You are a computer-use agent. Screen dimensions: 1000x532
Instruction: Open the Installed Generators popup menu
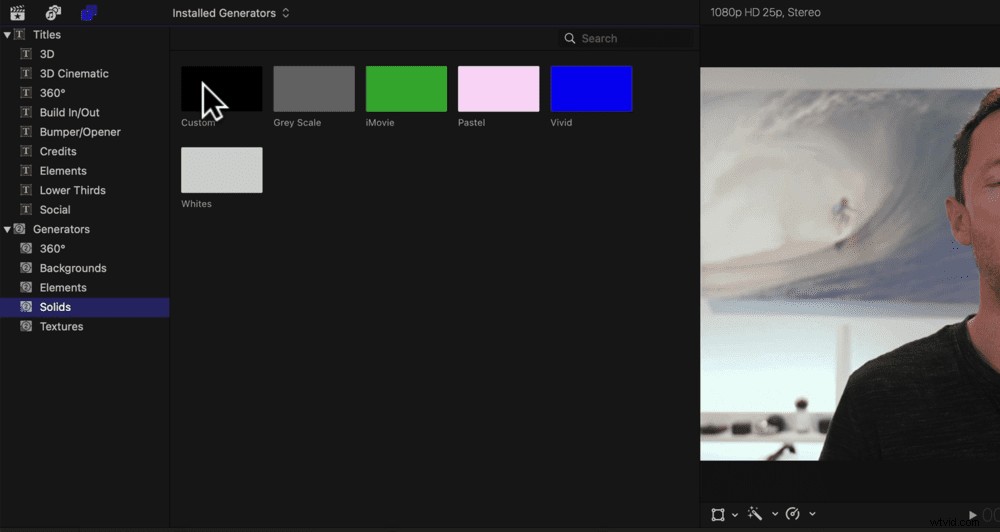(231, 13)
